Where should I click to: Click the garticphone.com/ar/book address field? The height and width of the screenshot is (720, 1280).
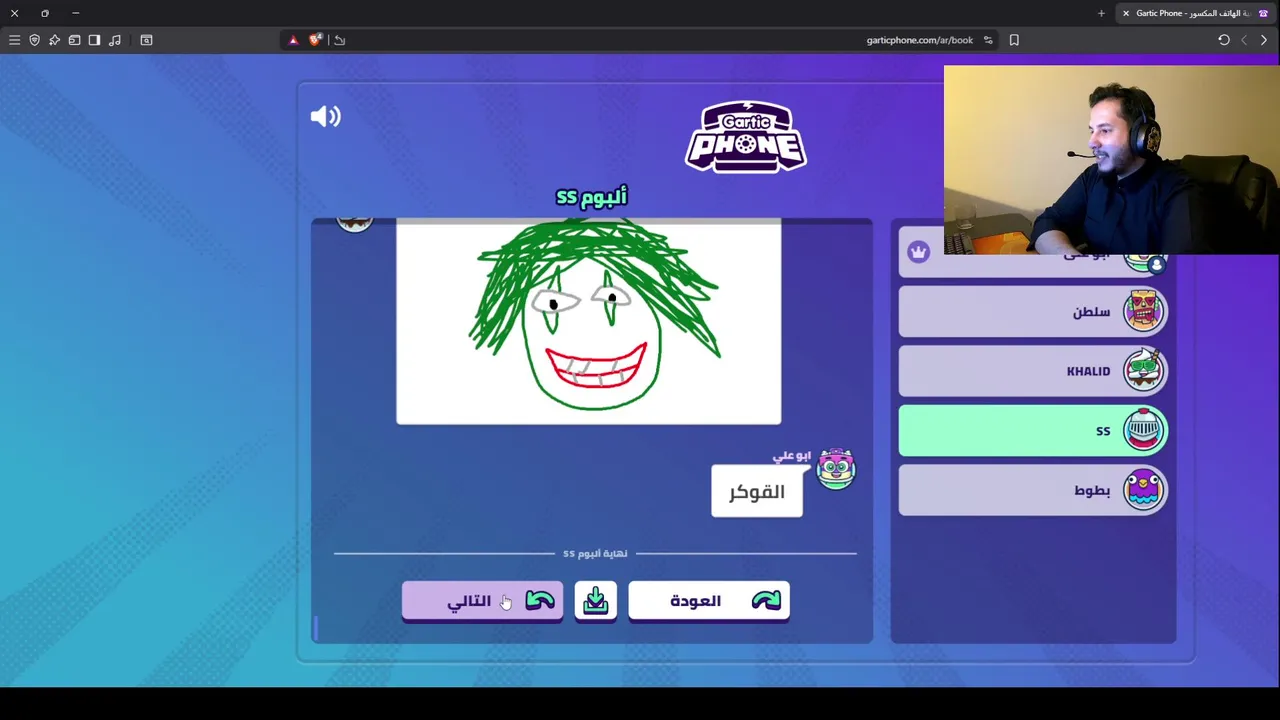(x=920, y=40)
